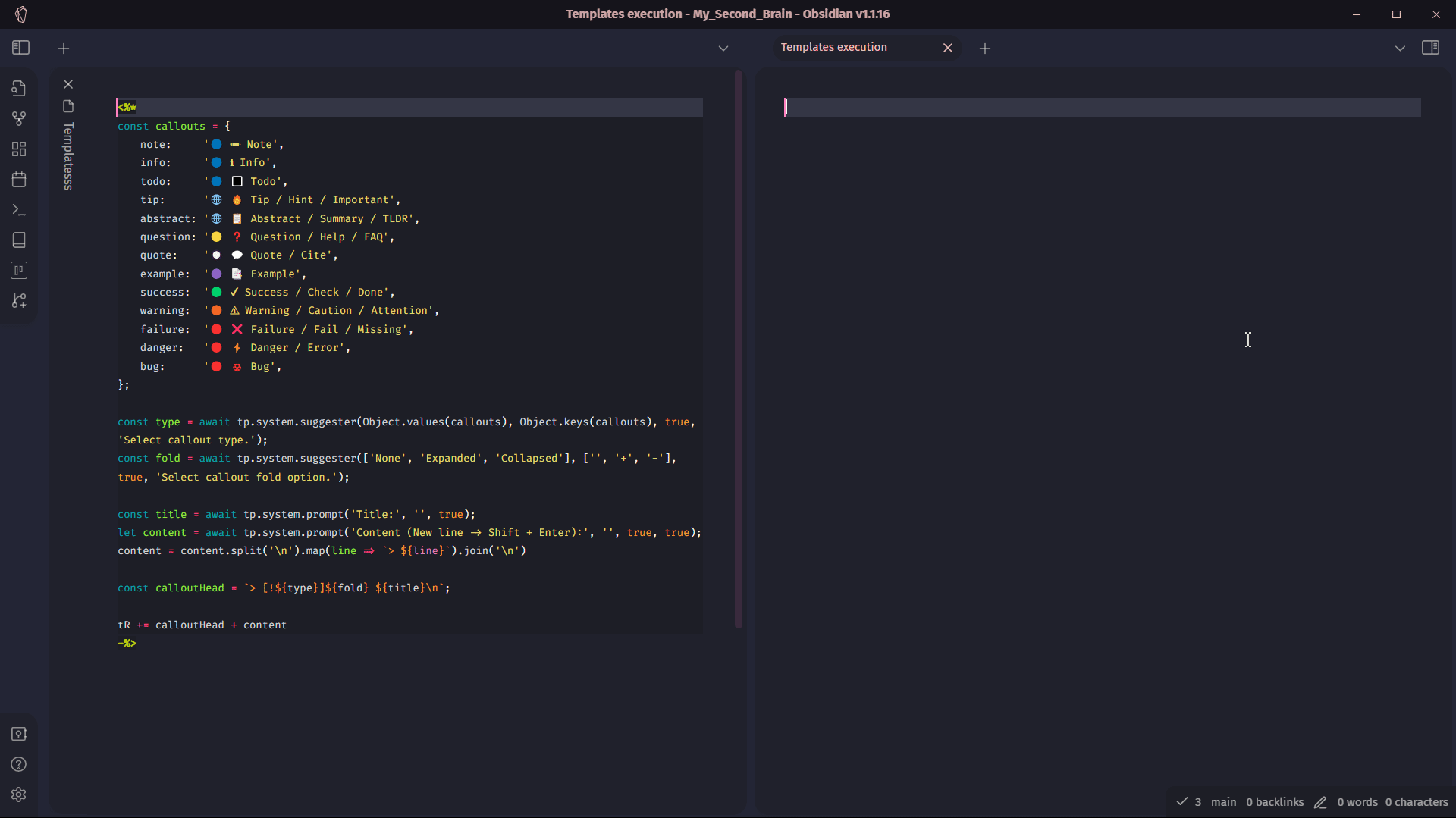Viewport: 1456px width, 818px height.
Task: Click the 'Note' callout line
Action: tap(212, 144)
